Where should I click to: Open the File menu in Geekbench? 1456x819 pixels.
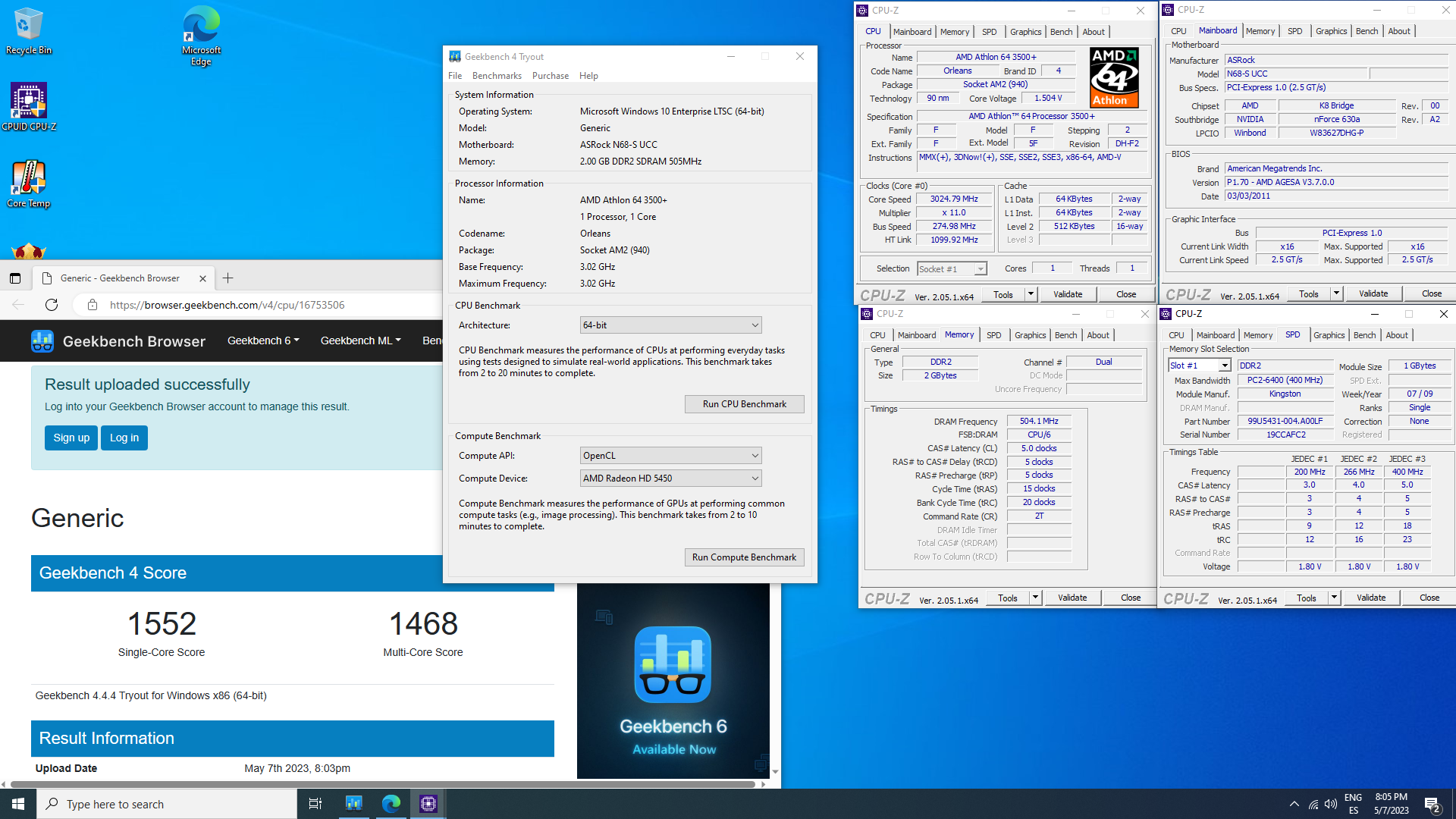pos(455,76)
